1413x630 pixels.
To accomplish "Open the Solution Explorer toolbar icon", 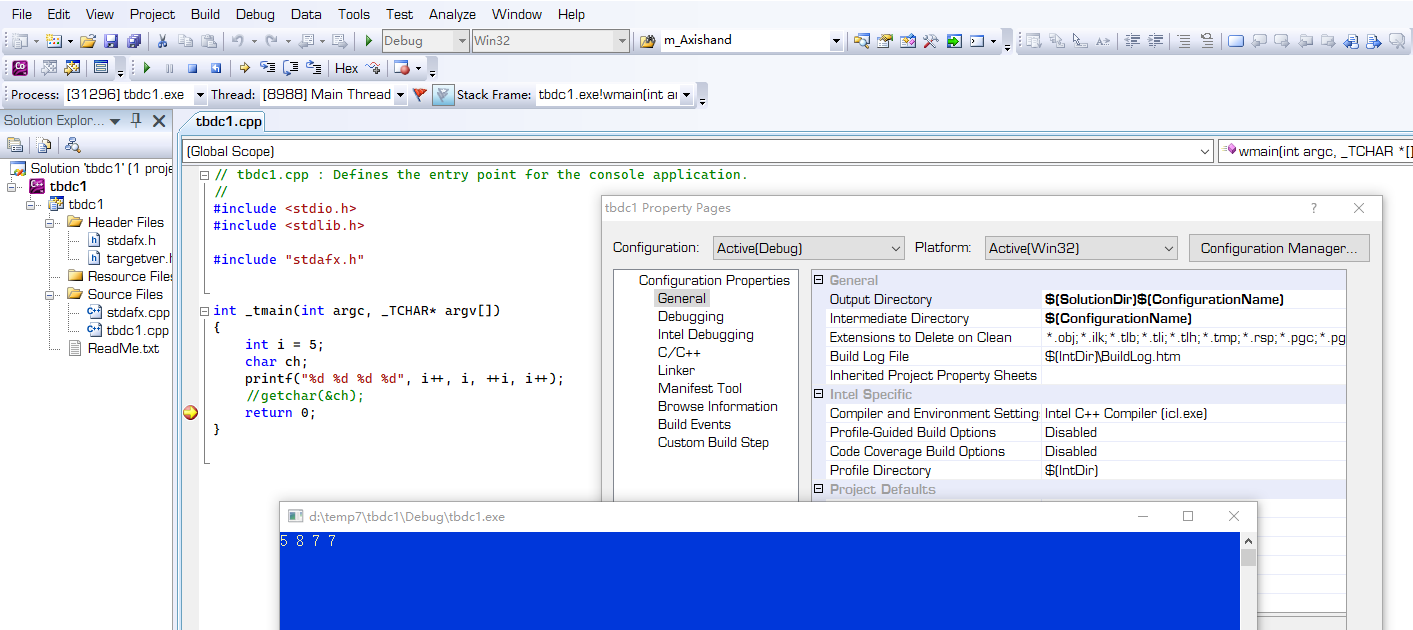I will click(x=862, y=41).
